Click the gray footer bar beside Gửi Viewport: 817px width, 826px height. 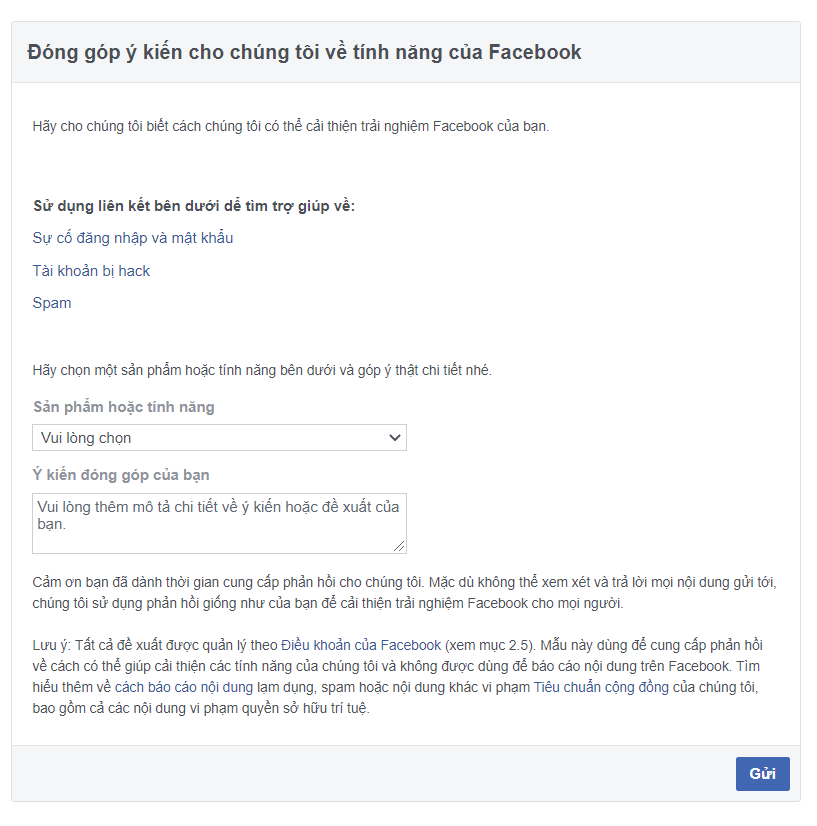pos(369,774)
